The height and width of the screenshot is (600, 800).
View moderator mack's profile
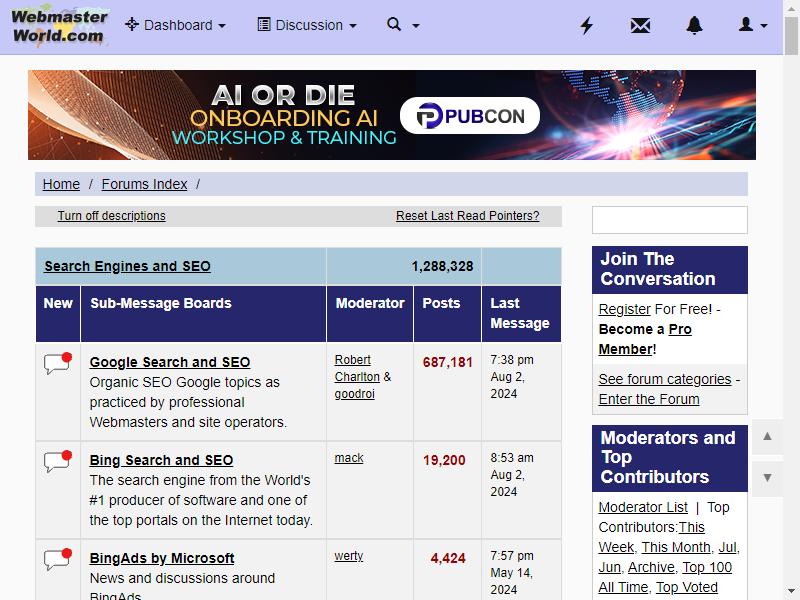pyautogui.click(x=349, y=458)
